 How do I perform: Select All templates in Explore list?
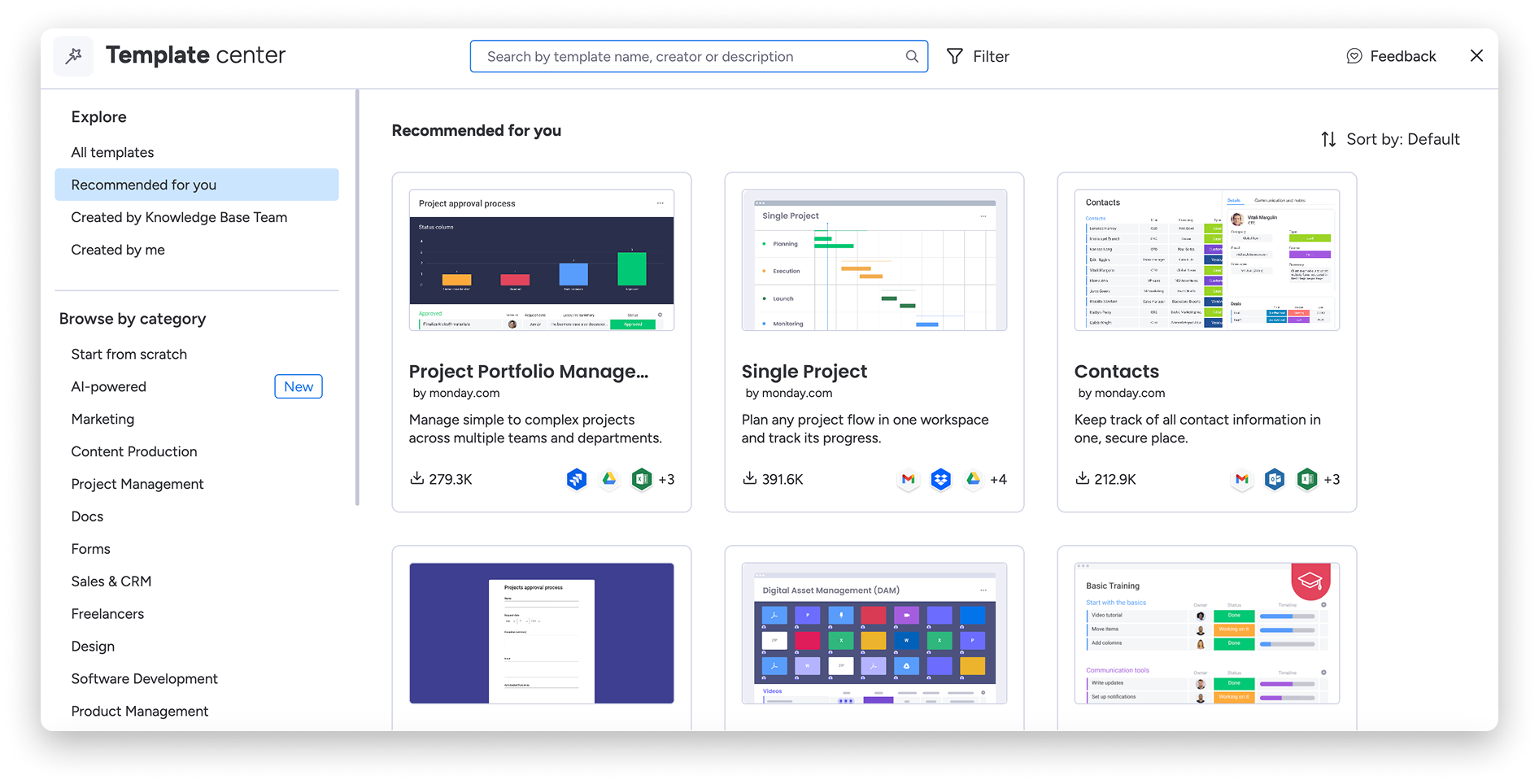point(112,152)
